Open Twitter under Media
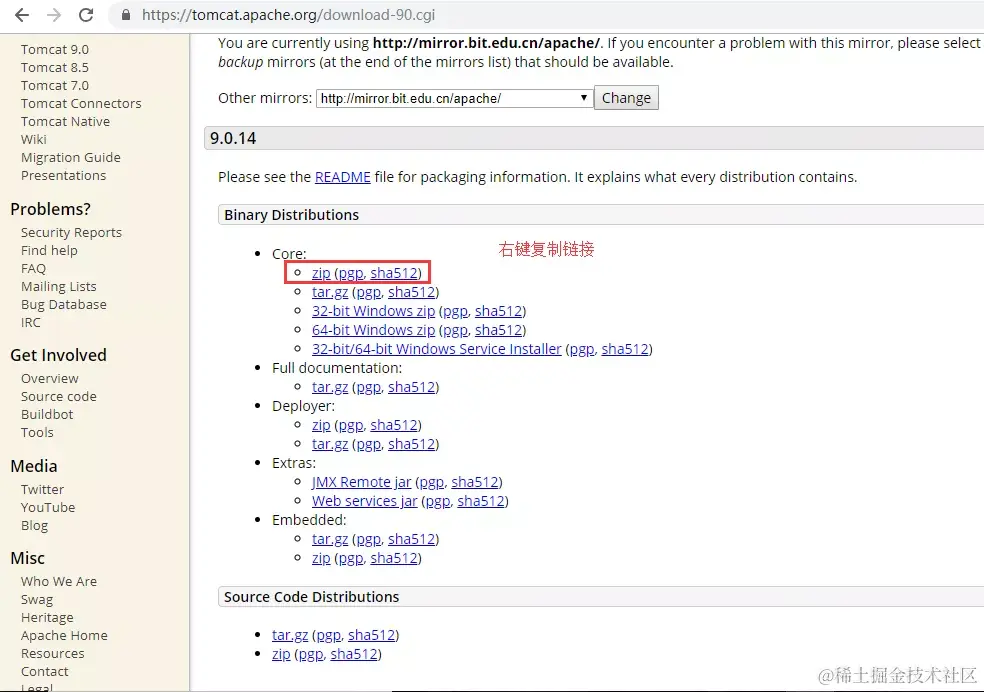Viewport: 984px width, 692px height. point(42,489)
